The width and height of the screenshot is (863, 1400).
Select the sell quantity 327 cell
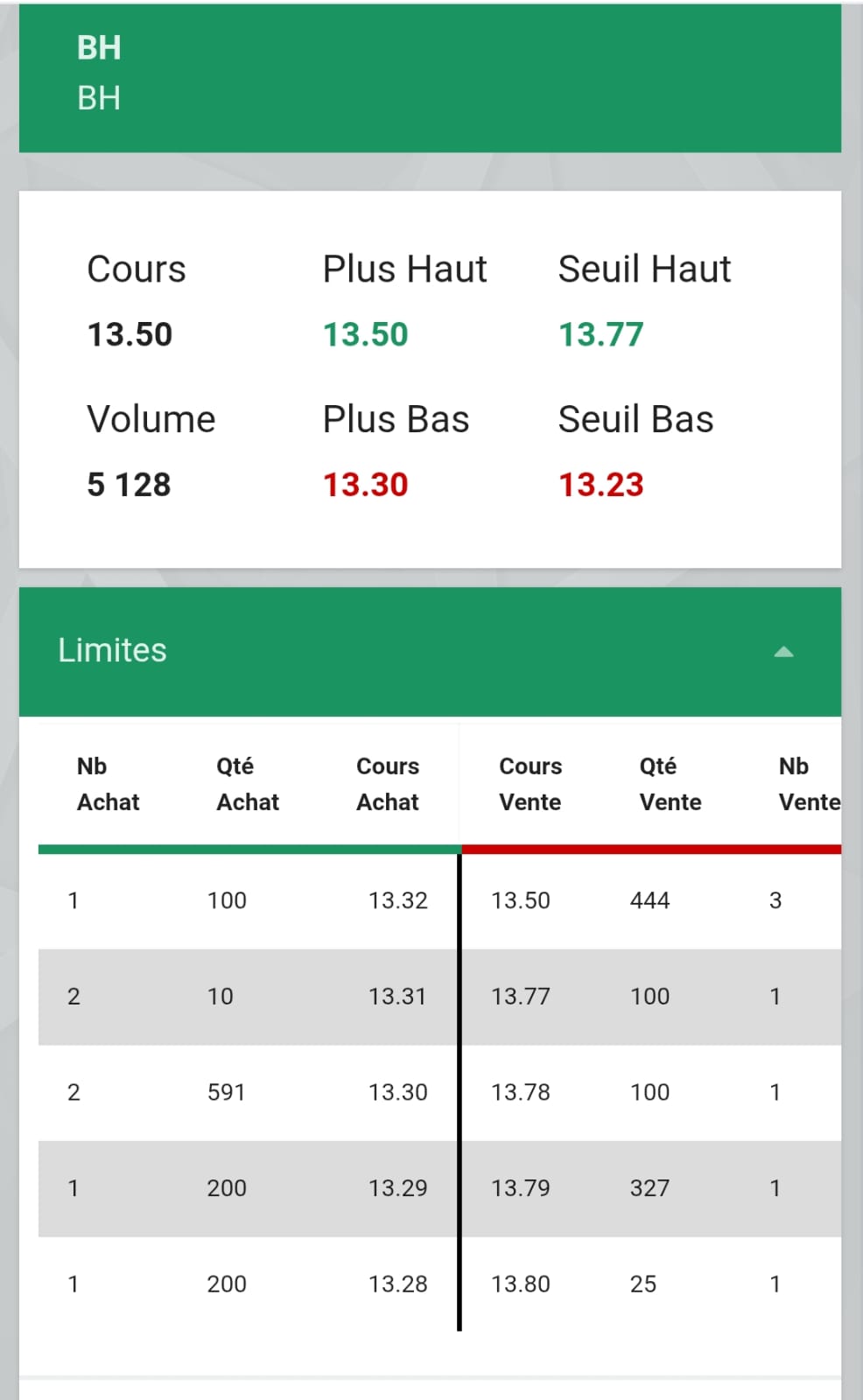tap(649, 1188)
